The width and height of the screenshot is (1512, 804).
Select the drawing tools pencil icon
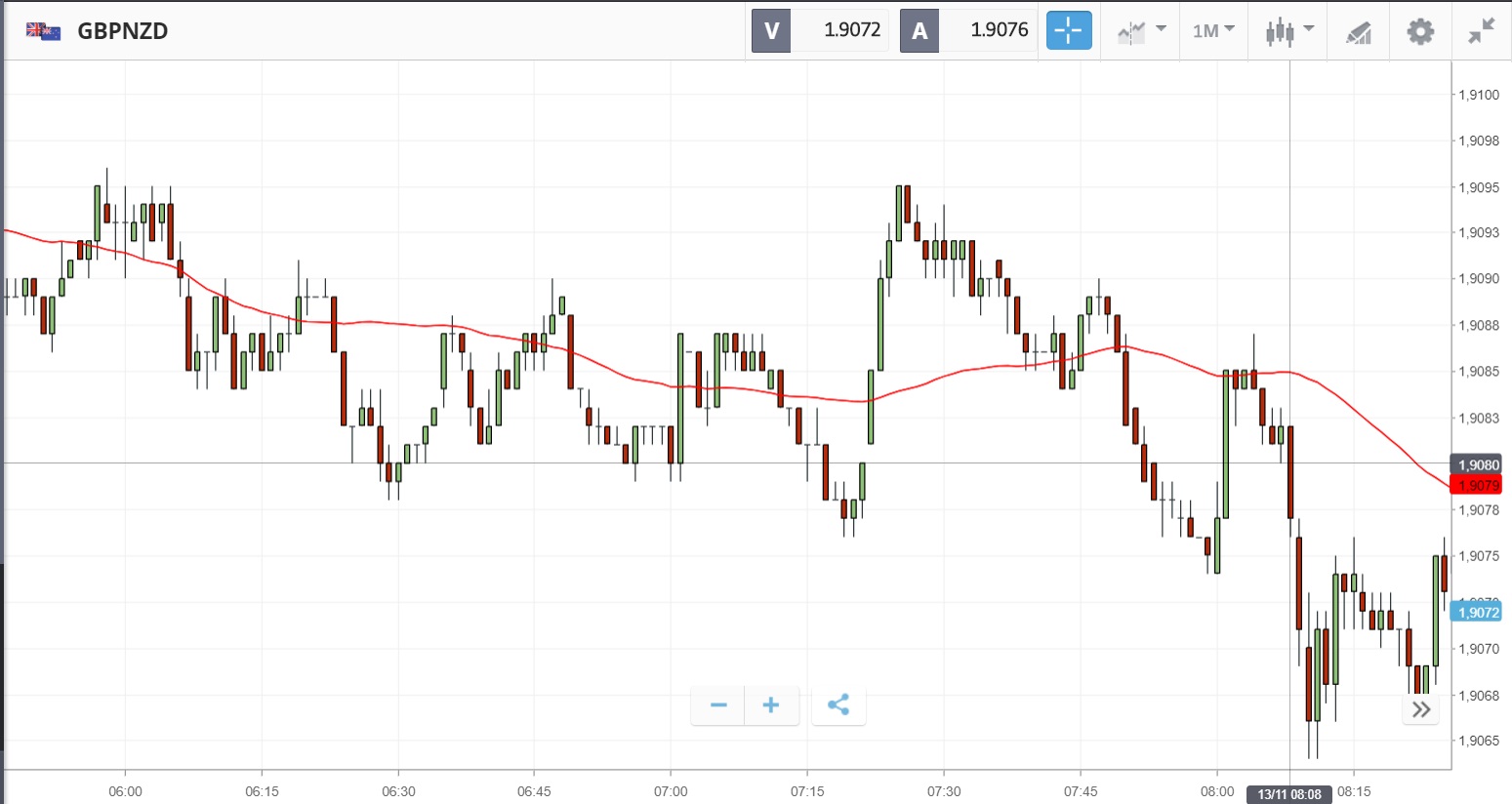[x=1358, y=32]
